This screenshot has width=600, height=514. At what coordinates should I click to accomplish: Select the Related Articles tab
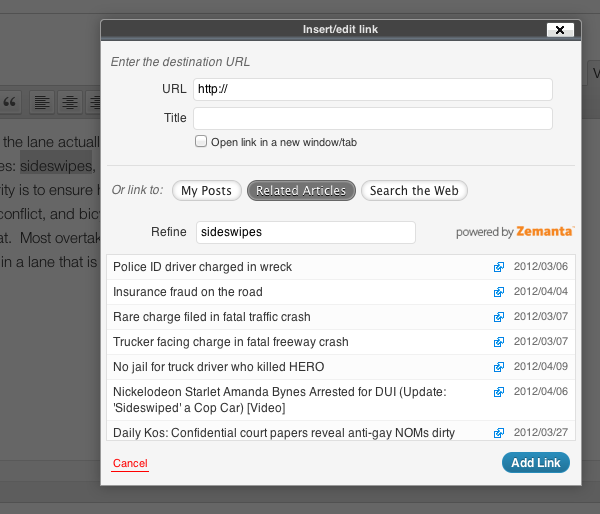coord(301,191)
